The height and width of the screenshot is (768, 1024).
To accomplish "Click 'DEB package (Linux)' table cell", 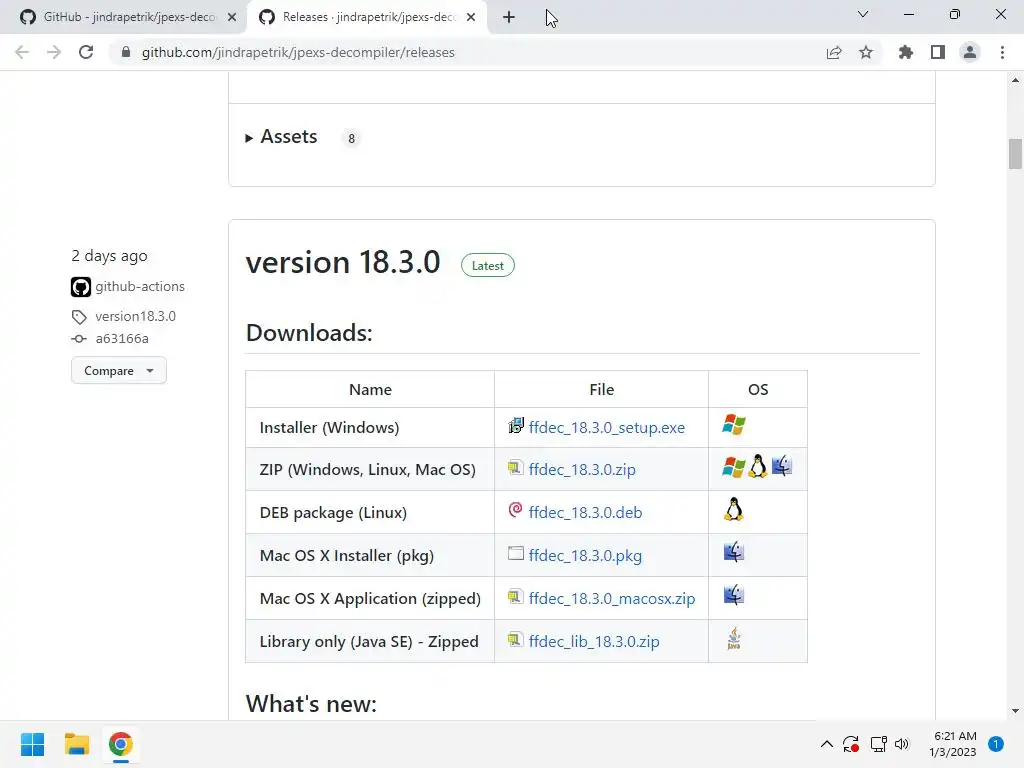I will tap(370, 513).
